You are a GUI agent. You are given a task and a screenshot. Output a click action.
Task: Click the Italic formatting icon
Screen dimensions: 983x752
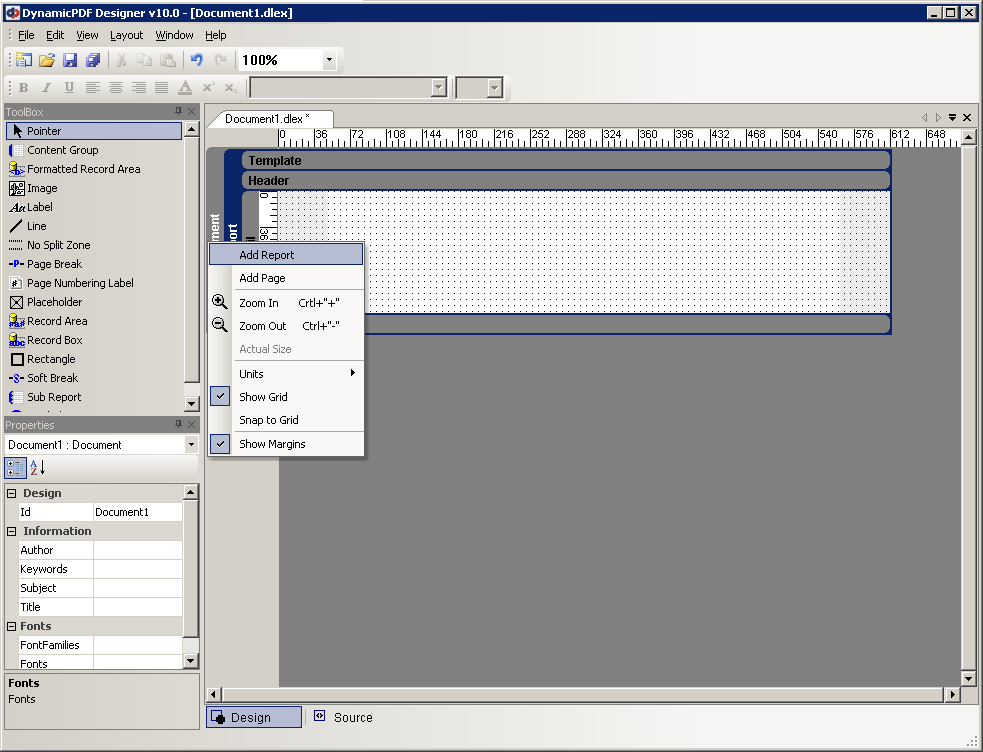click(x=46, y=88)
